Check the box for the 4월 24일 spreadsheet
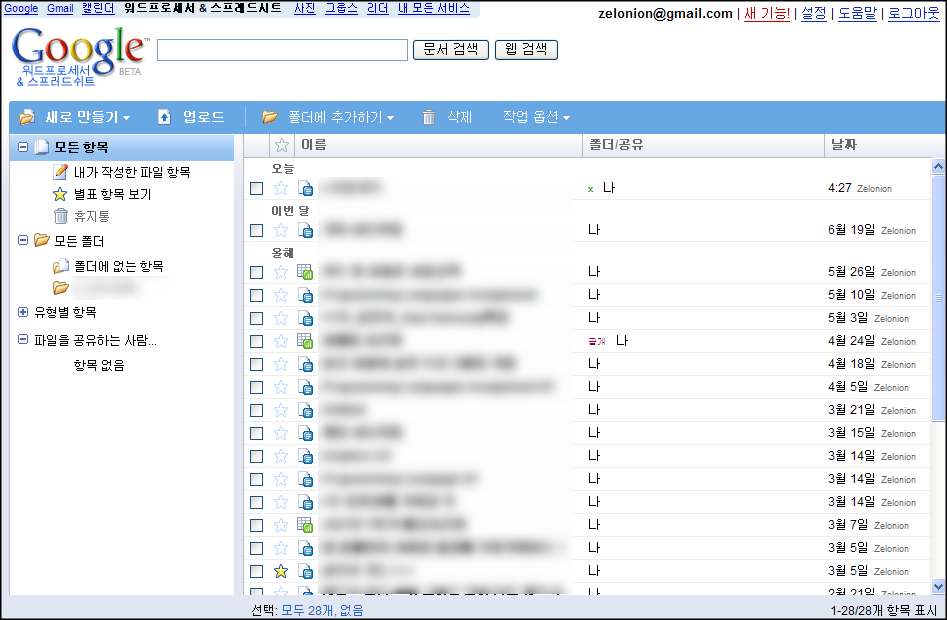 pos(257,341)
